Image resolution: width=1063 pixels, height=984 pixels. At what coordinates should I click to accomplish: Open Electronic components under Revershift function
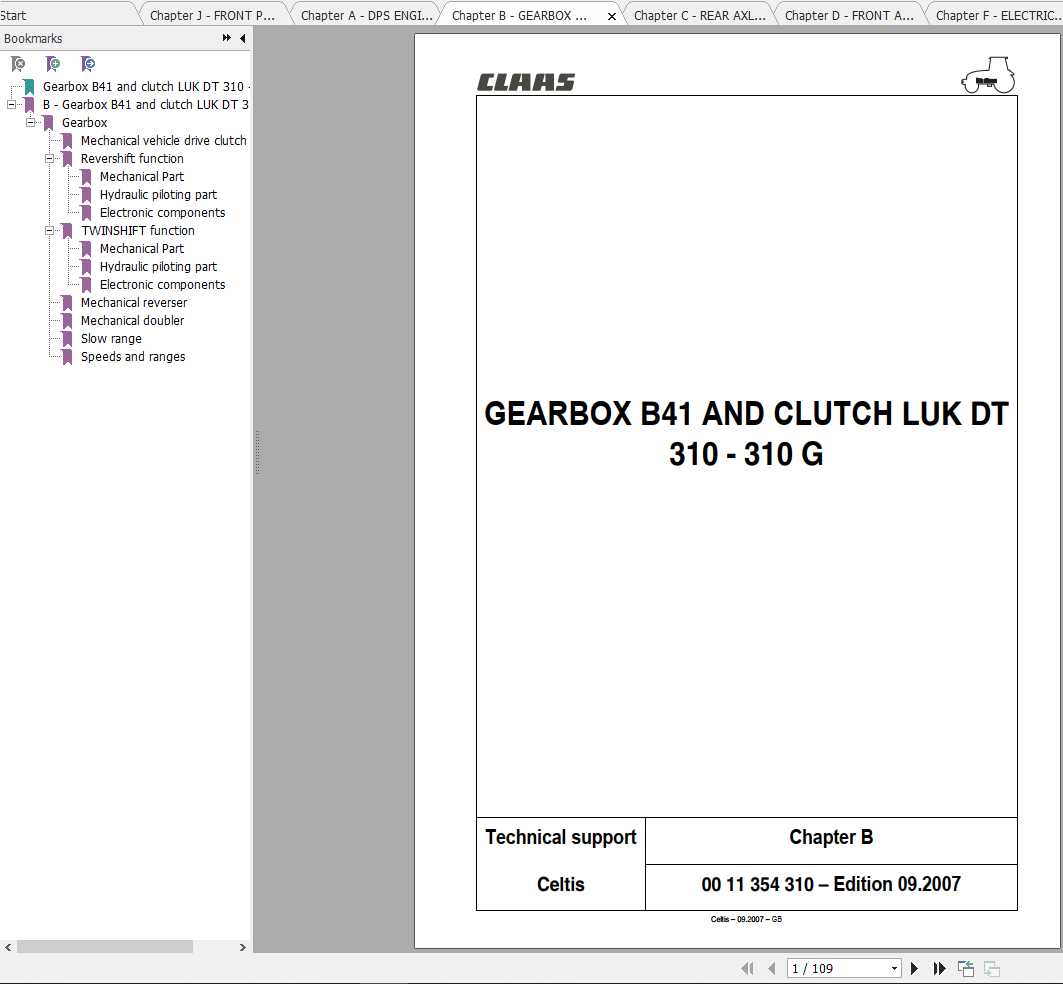[x=162, y=212]
